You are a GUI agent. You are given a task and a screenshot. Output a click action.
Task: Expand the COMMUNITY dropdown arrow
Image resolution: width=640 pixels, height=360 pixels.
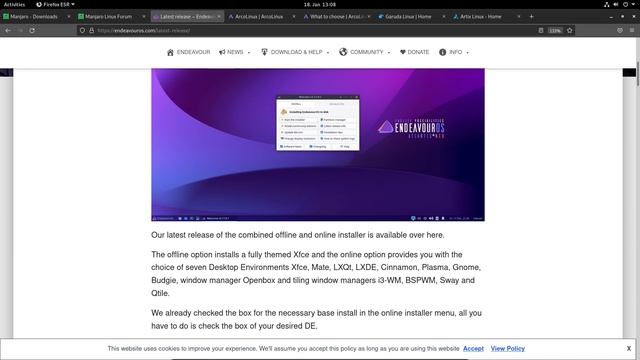click(x=389, y=53)
